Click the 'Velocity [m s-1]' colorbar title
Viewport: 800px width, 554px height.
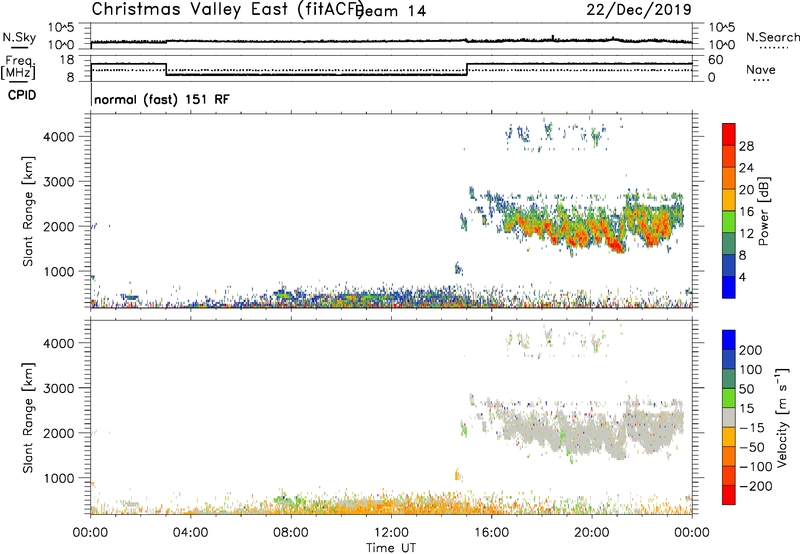(x=782, y=418)
